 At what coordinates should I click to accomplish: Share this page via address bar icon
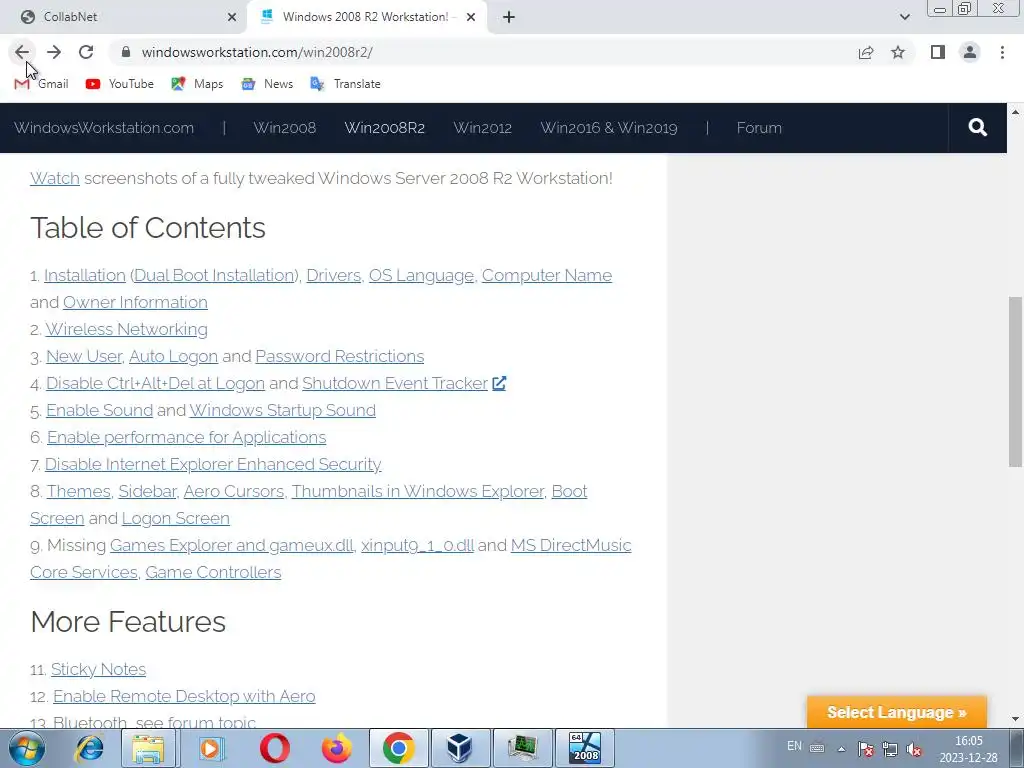point(866,52)
